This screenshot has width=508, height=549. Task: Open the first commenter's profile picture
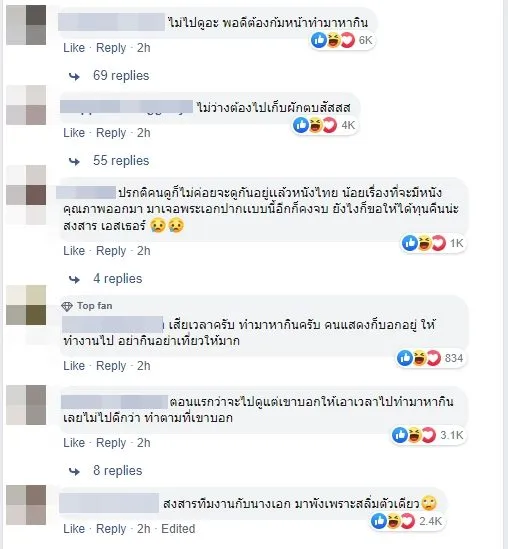click(26, 25)
